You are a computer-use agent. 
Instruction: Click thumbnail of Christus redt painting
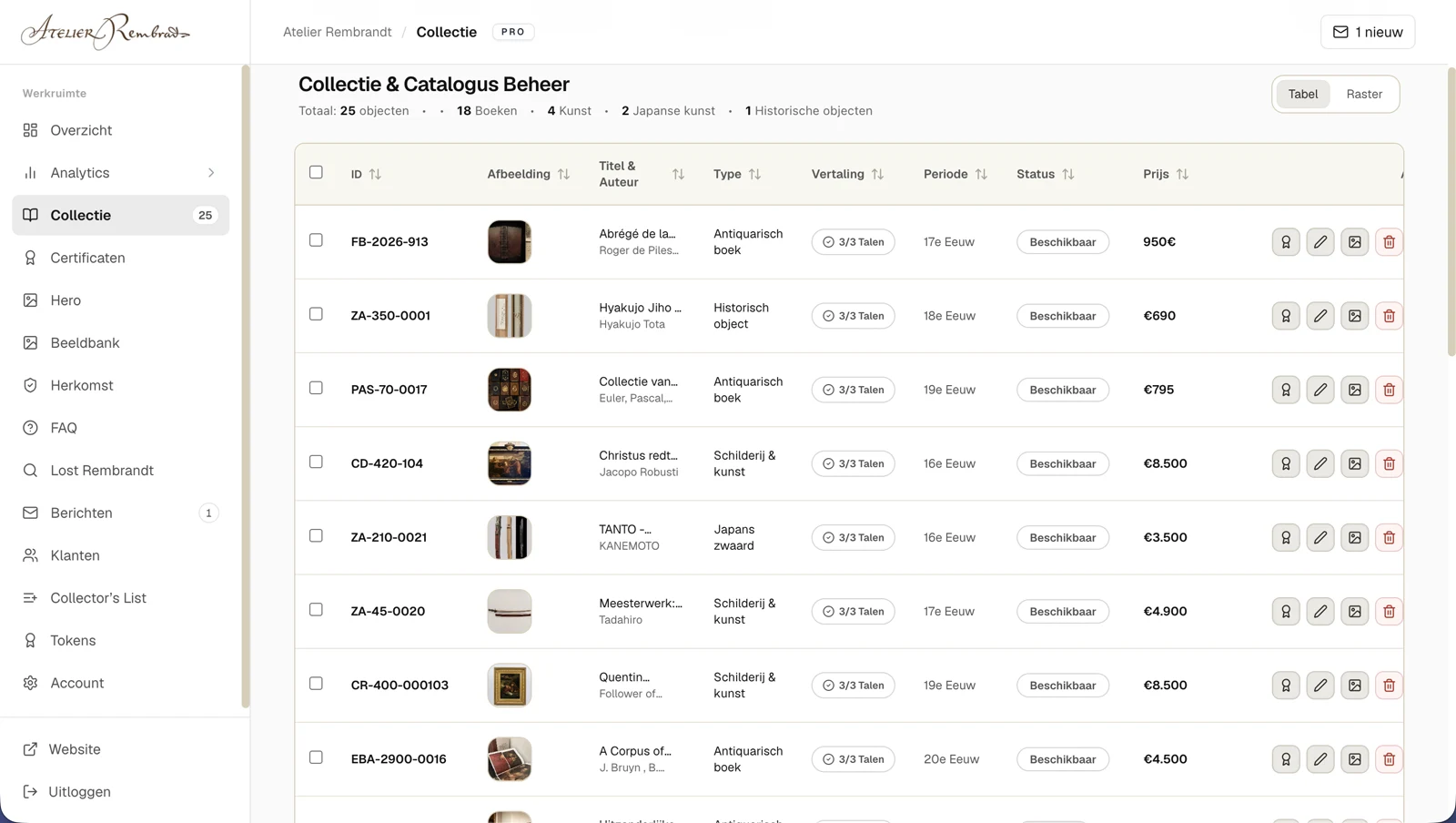(x=510, y=463)
